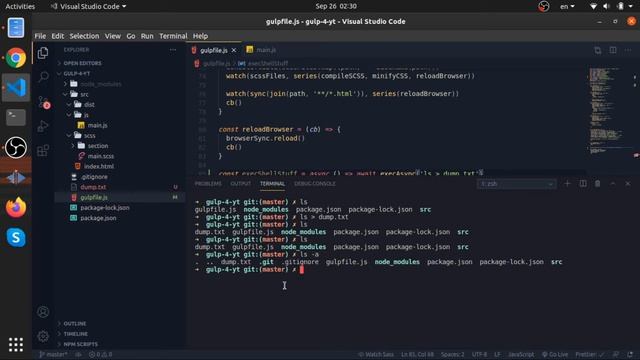Click Watch Sass in the status bar
The height and width of the screenshot is (360, 640).
[x=376, y=354]
